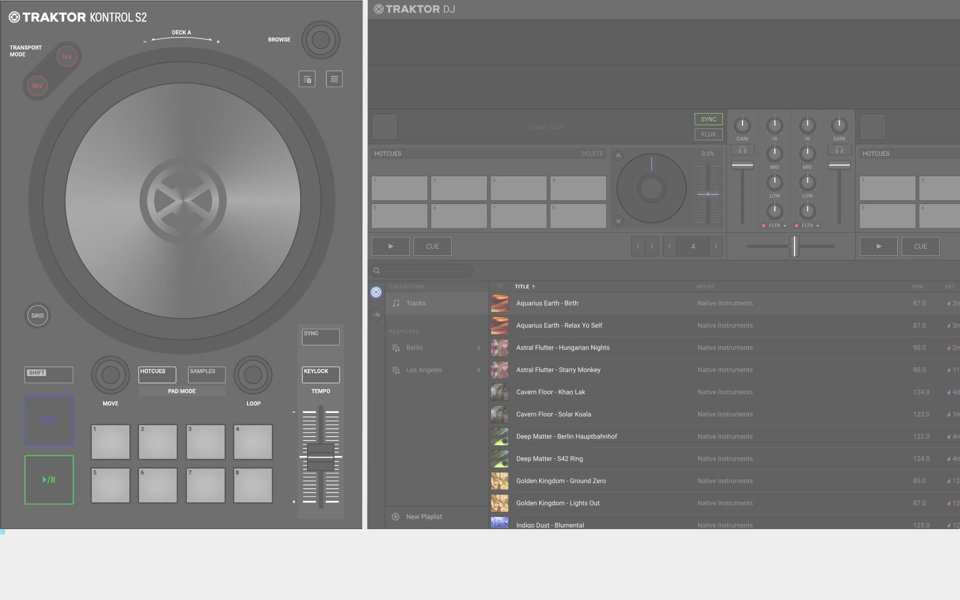Click the CUE button on the left deck
Screen dimensions: 960x600
[x=433, y=246]
